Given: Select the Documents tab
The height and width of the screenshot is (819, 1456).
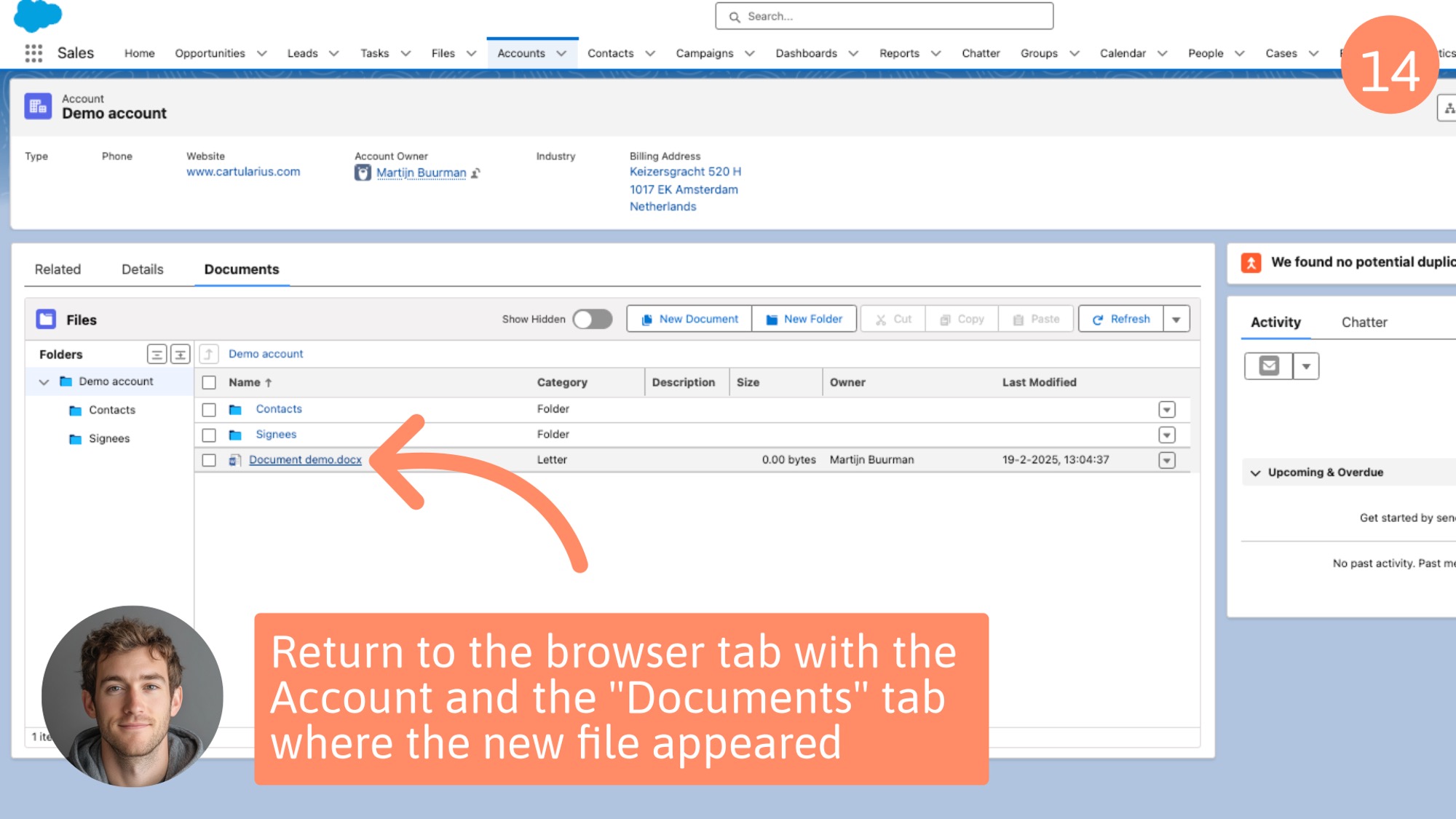Looking at the screenshot, I should point(242,269).
